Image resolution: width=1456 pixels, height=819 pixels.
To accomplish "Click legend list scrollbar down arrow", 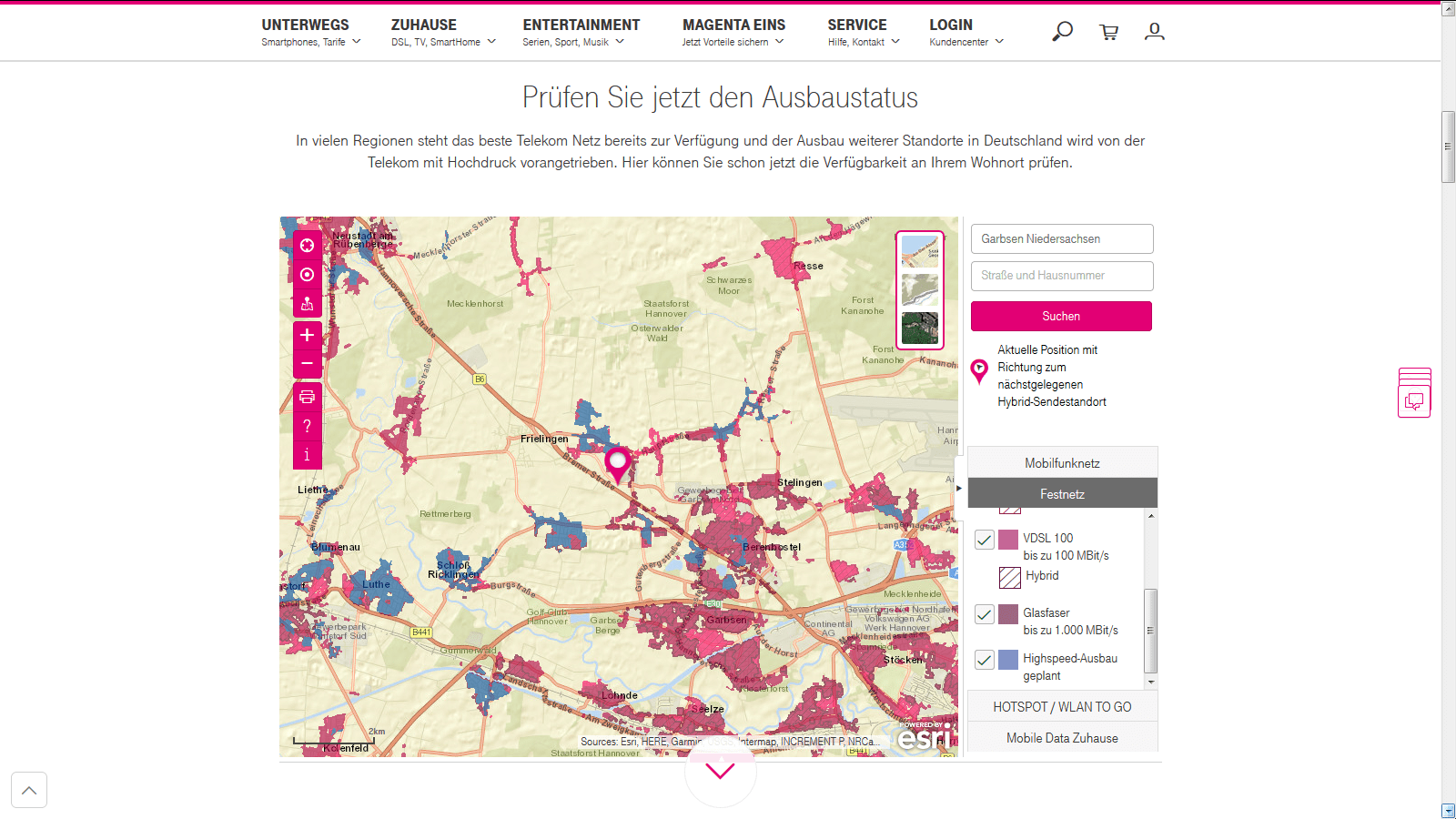I will pos(1151,682).
